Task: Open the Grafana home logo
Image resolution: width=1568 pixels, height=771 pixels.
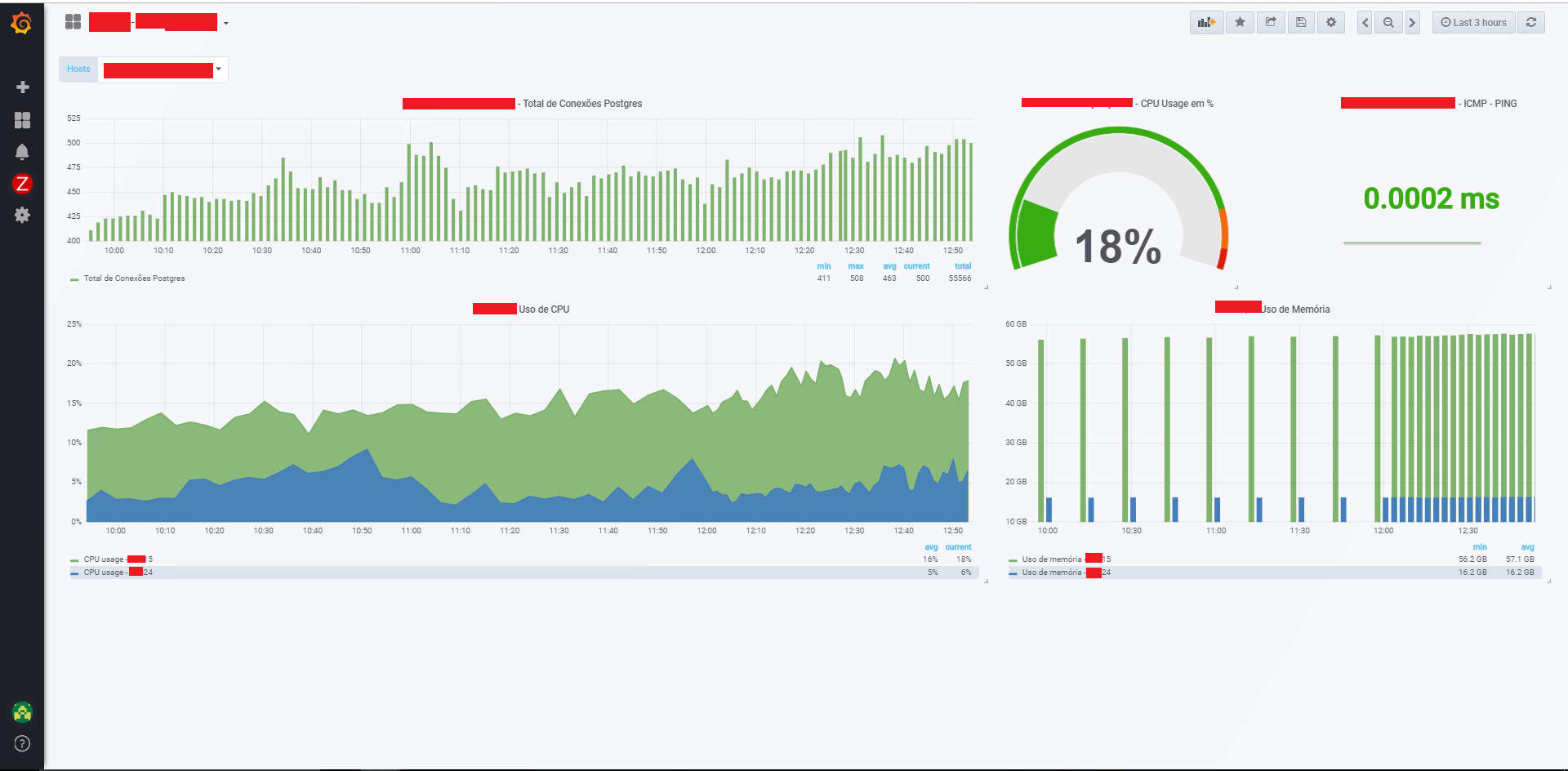Action: point(22,24)
